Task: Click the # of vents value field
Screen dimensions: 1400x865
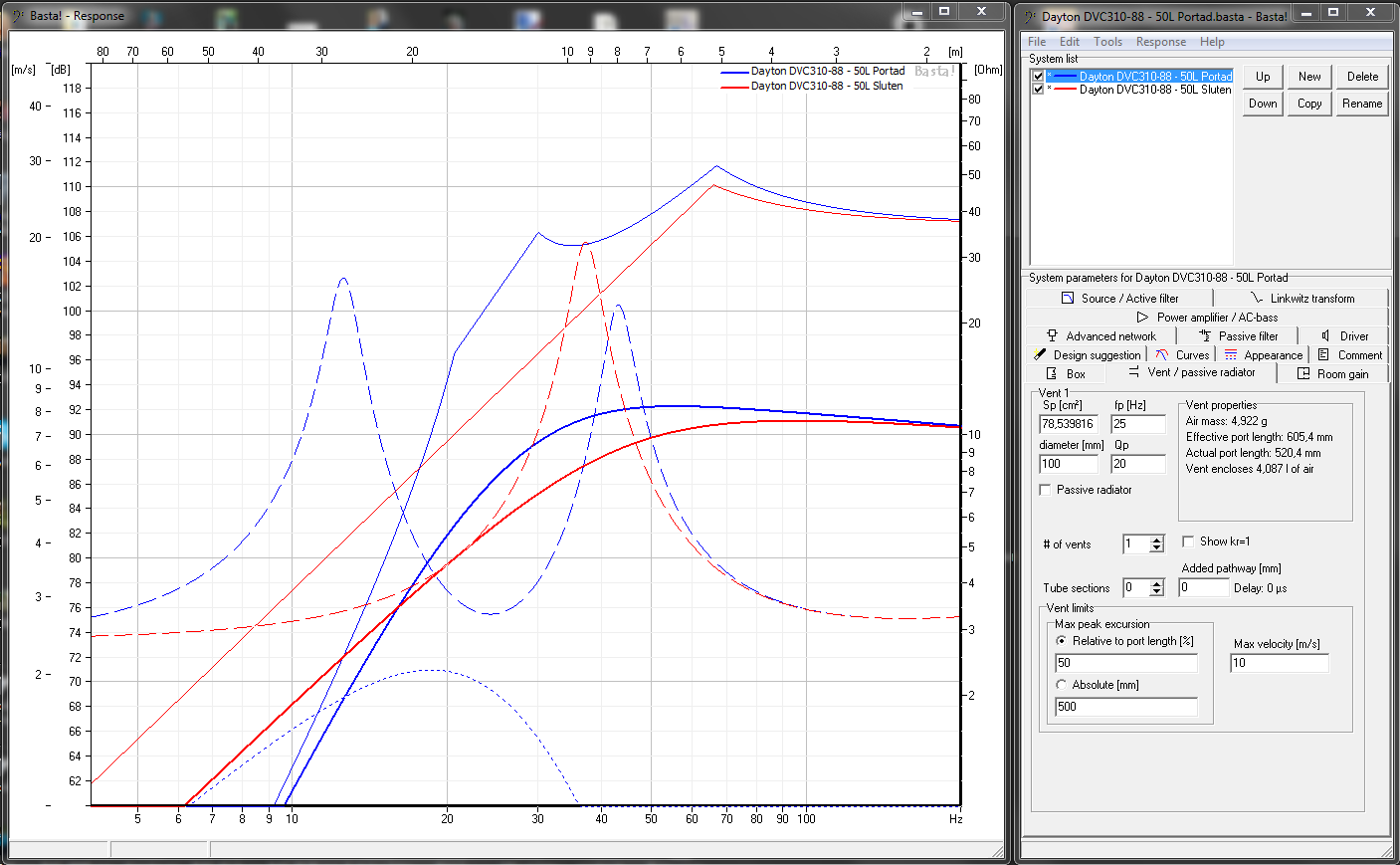Action: 1135,544
